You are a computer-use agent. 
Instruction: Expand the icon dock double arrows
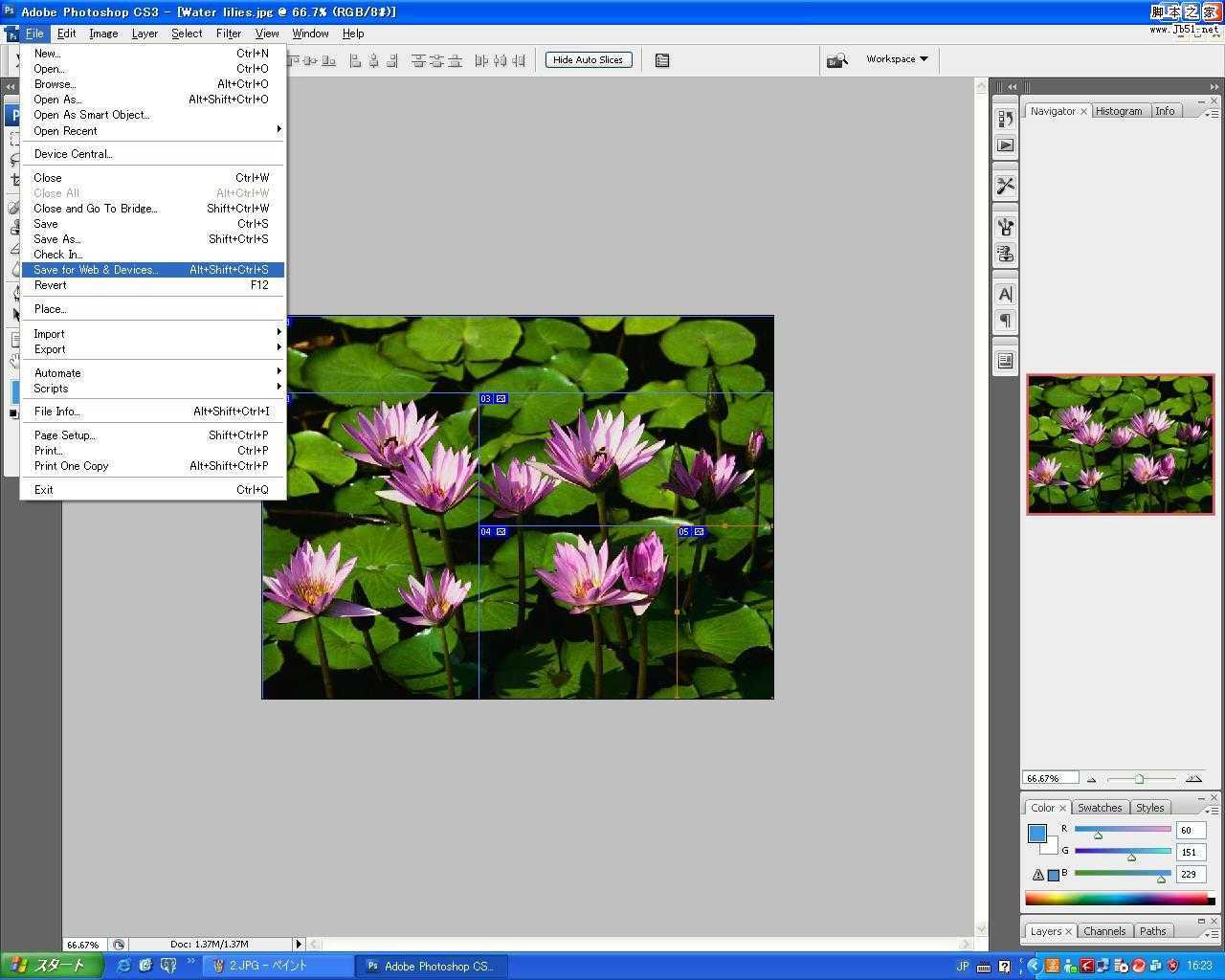(1011, 87)
